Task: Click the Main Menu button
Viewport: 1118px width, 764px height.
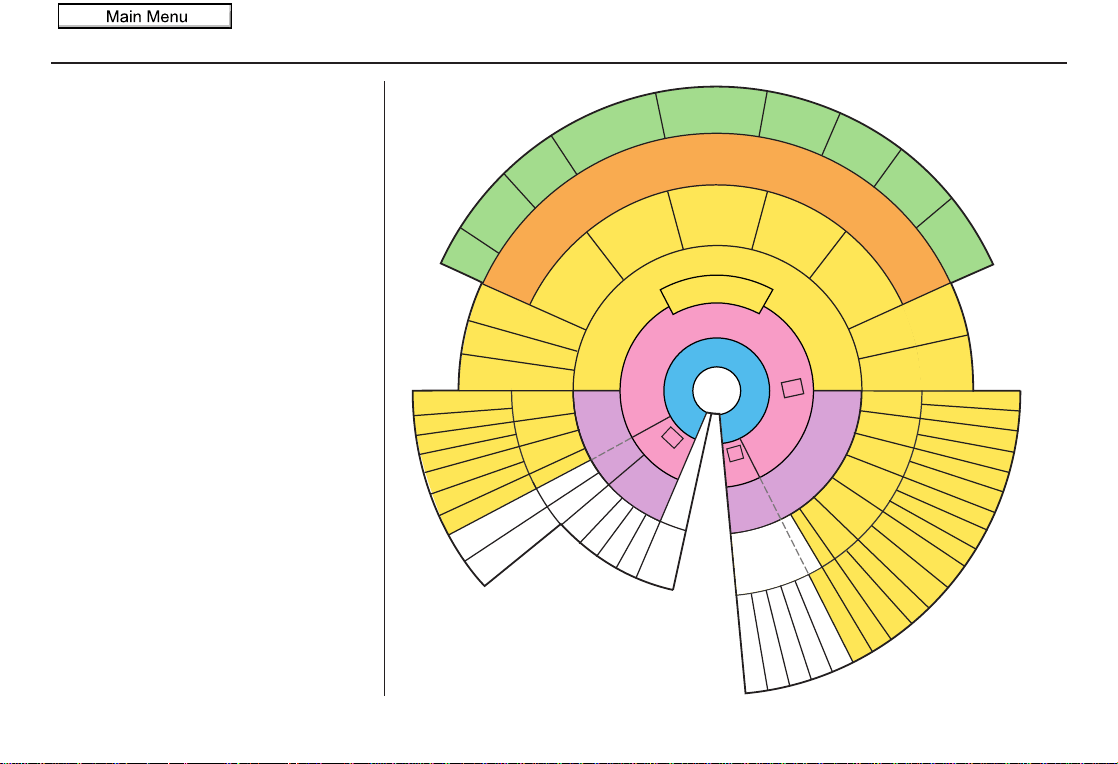Action: coord(145,16)
